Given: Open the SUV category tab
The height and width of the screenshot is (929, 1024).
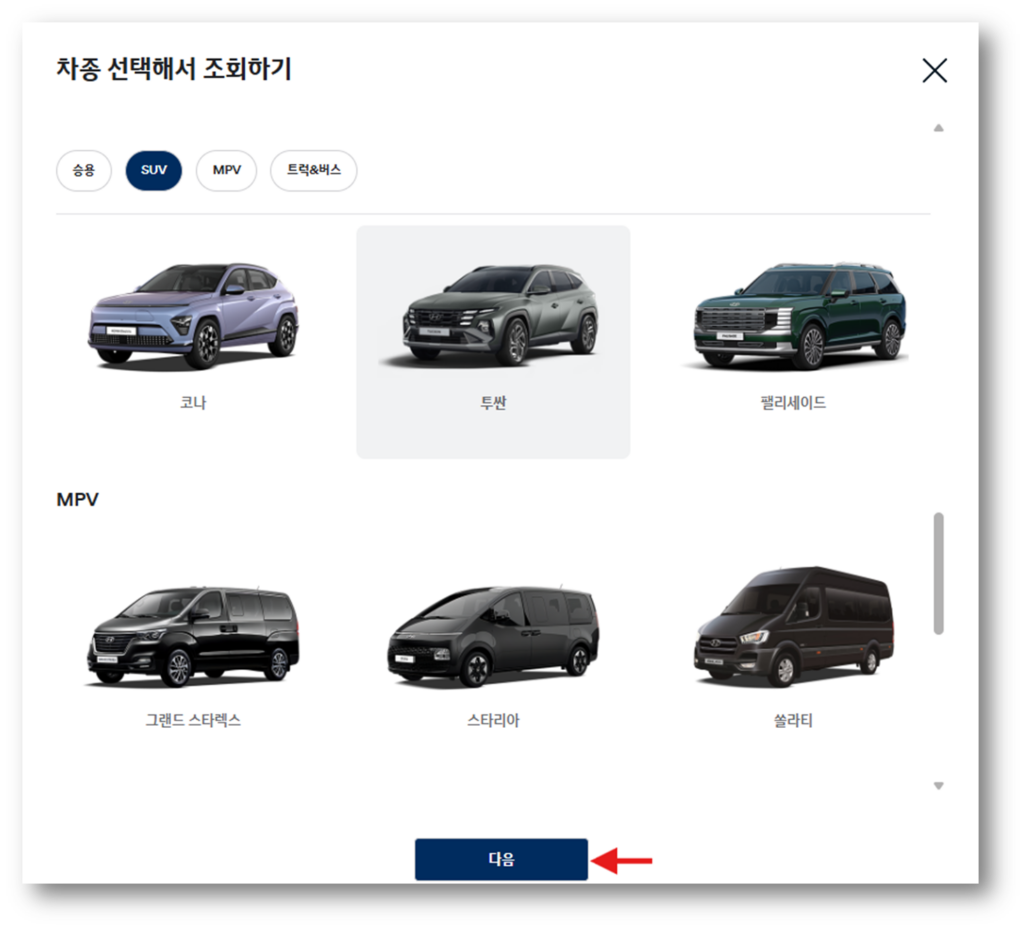Looking at the screenshot, I should pyautogui.click(x=152, y=170).
